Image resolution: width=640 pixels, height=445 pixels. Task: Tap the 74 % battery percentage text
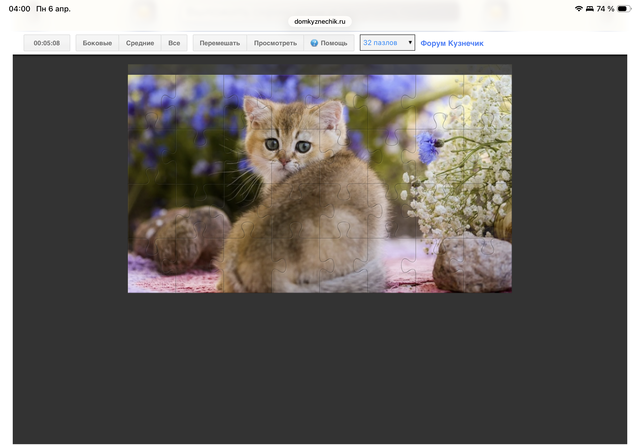pyautogui.click(x=605, y=8)
